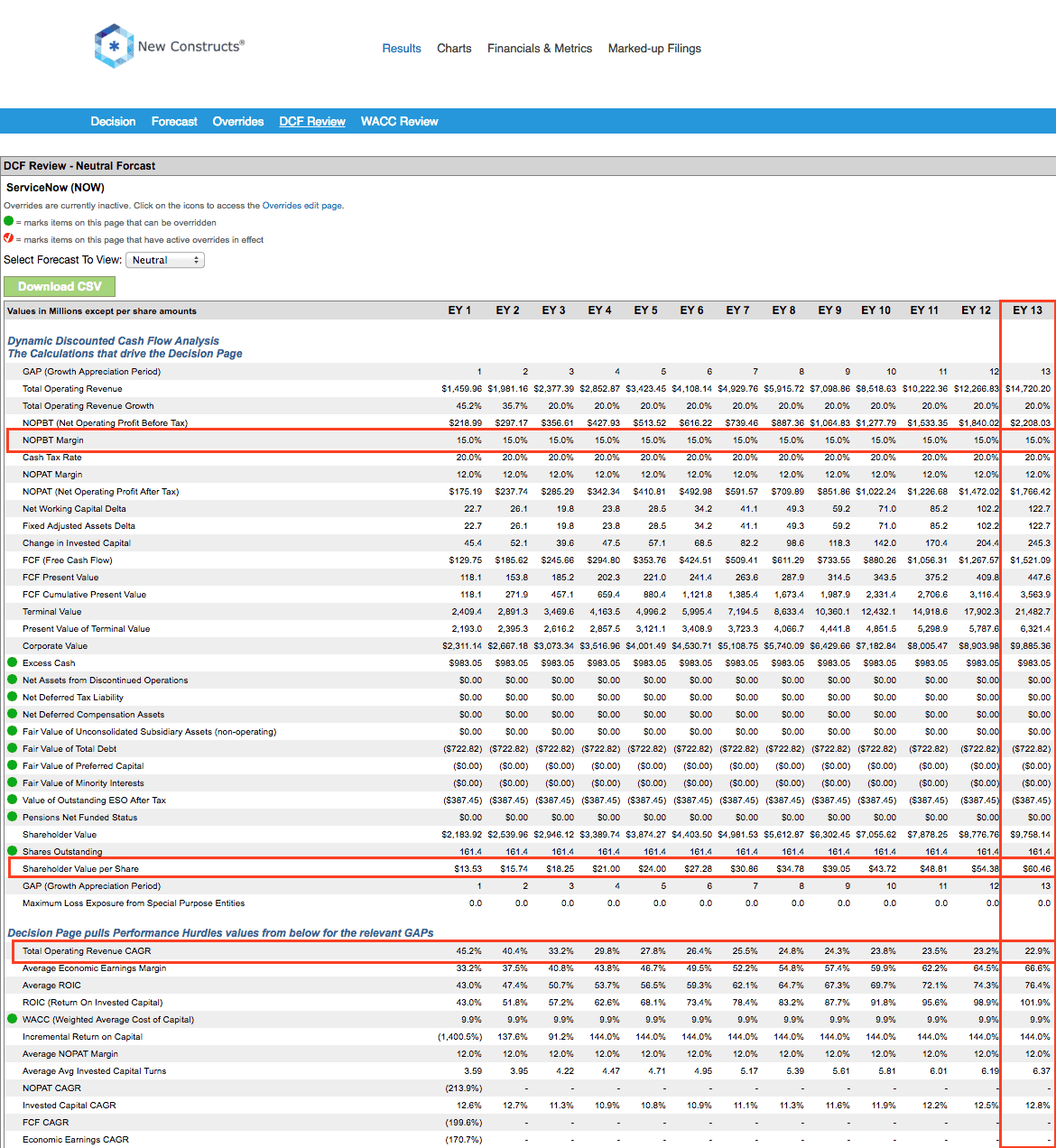1056x1148 pixels.
Task: Click override icon for WACC row
Action: [12, 1019]
